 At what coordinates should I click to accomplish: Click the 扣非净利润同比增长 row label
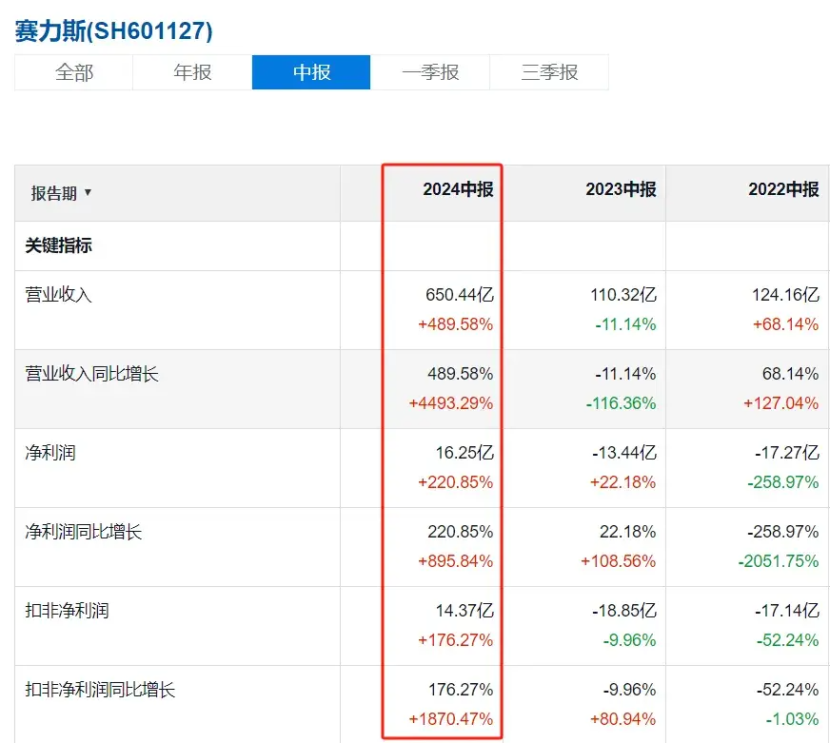[x=100, y=690]
